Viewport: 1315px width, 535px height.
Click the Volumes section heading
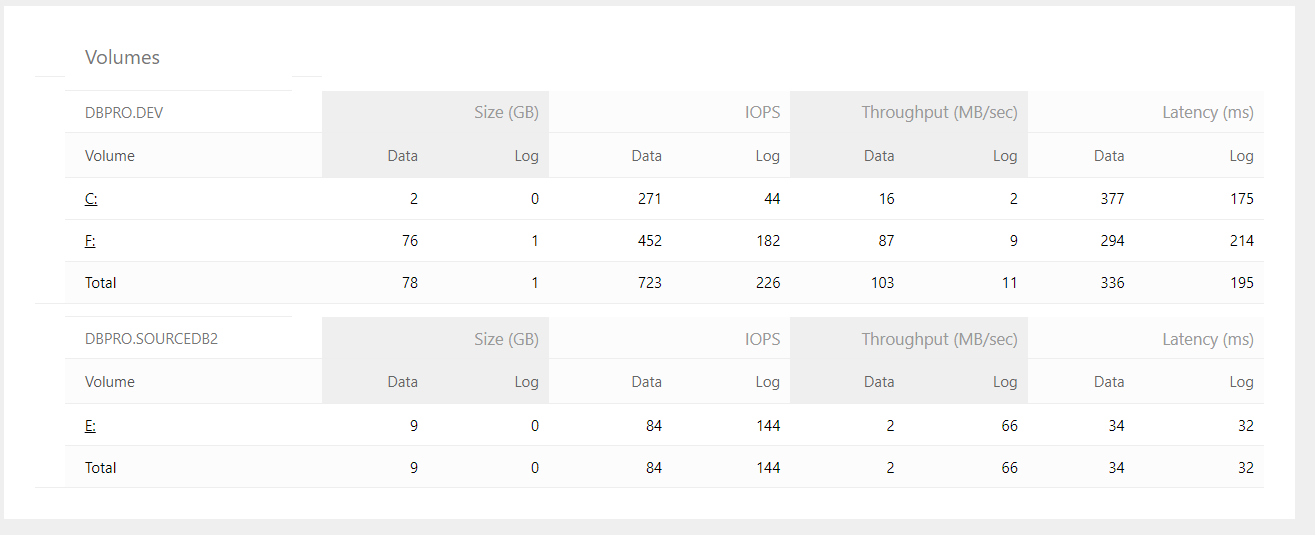(122, 58)
